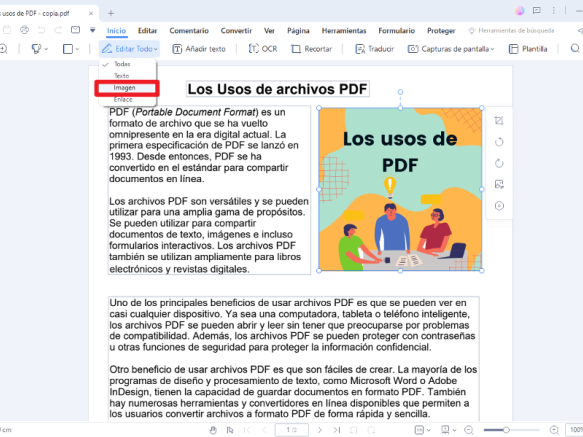Close the copia.pdf document tab

pyautogui.click(x=91, y=13)
